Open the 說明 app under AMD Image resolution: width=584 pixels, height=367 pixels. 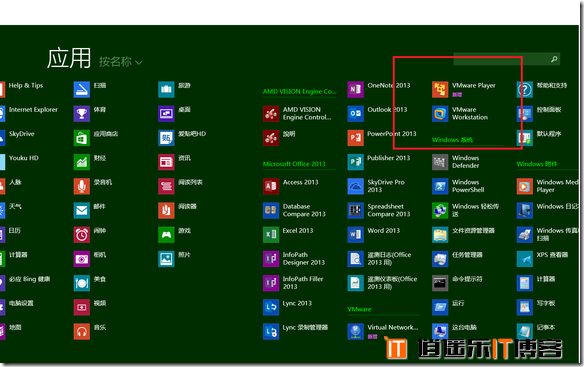click(x=279, y=138)
